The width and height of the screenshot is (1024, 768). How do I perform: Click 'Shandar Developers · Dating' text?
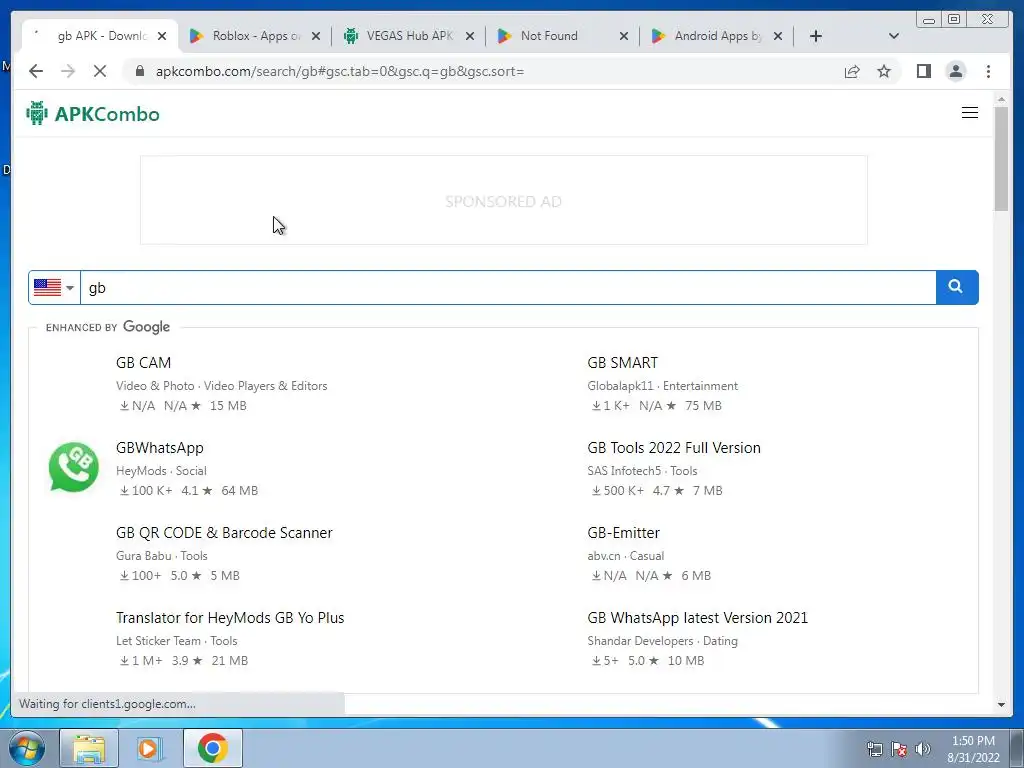[662, 641]
